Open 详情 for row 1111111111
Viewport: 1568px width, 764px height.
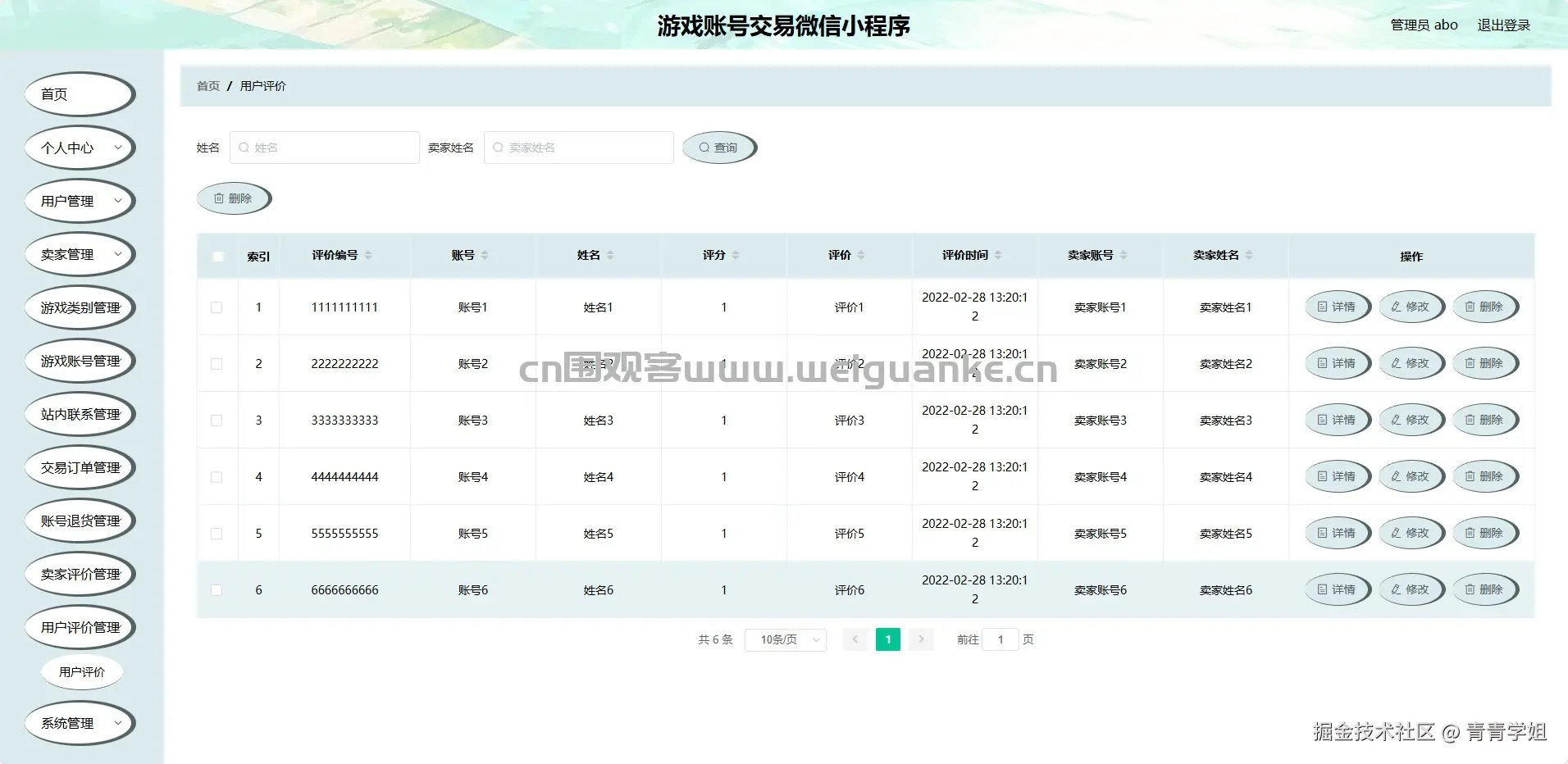click(x=1338, y=307)
